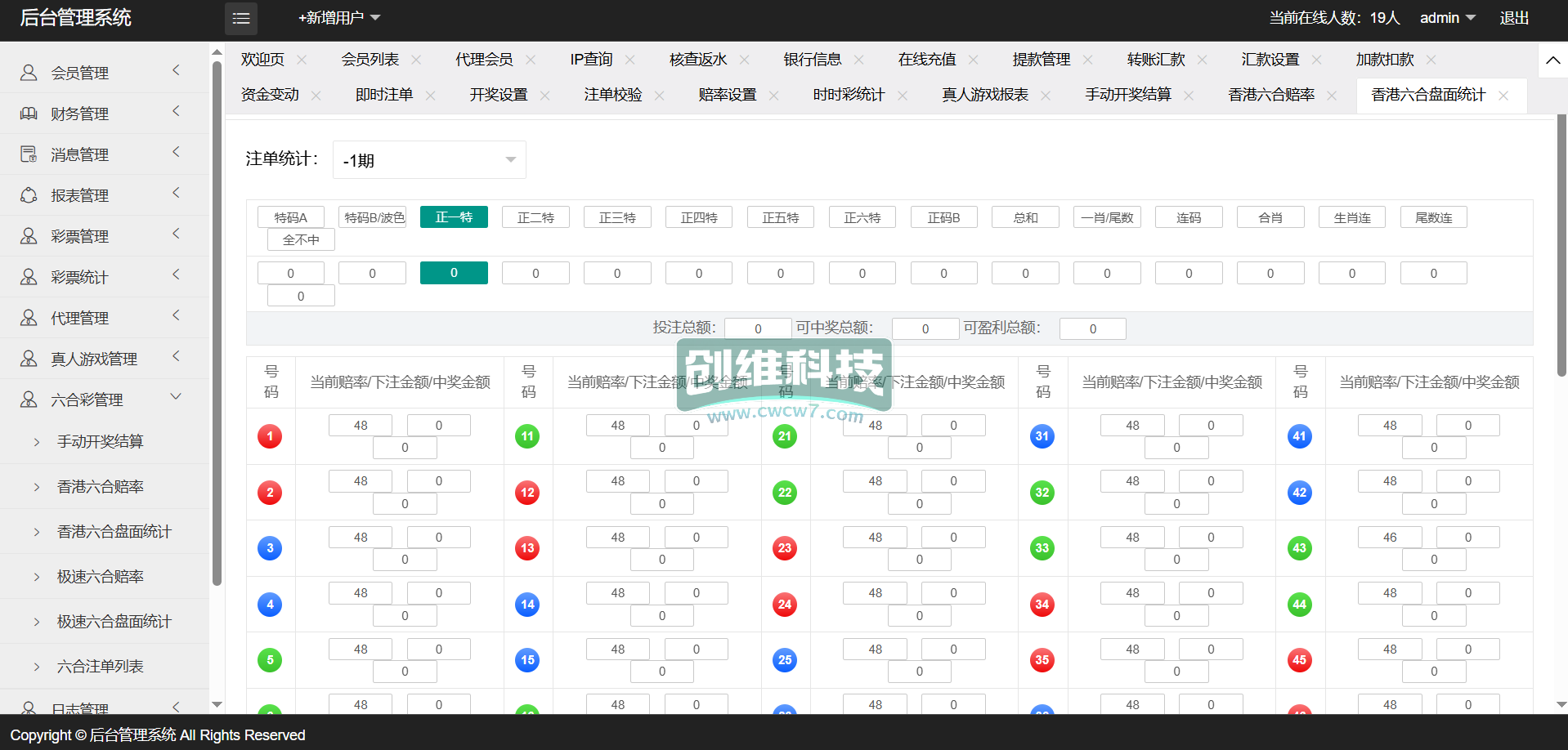Select red ball number 1

pos(270,436)
